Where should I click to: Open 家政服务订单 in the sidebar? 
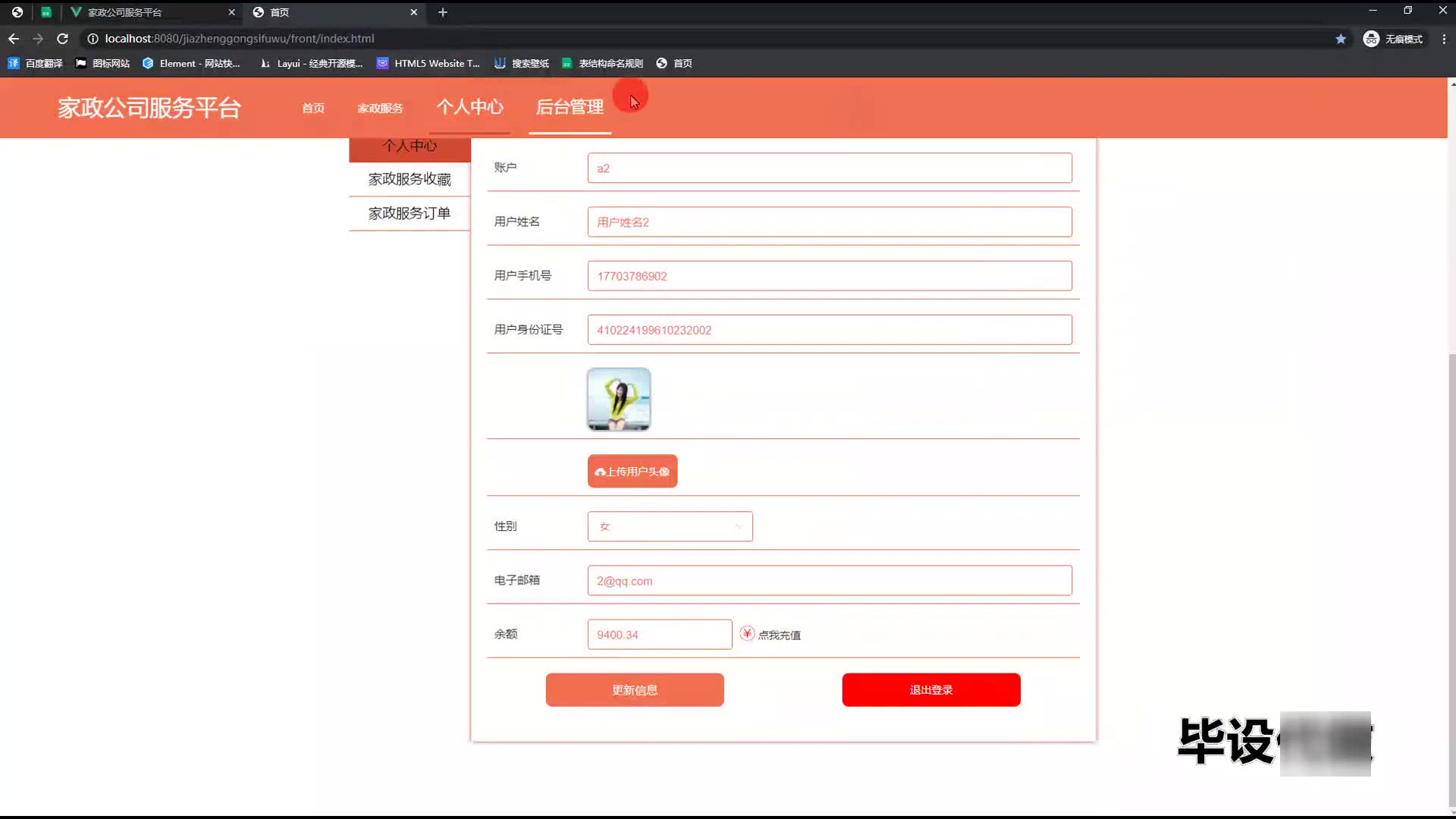point(409,213)
